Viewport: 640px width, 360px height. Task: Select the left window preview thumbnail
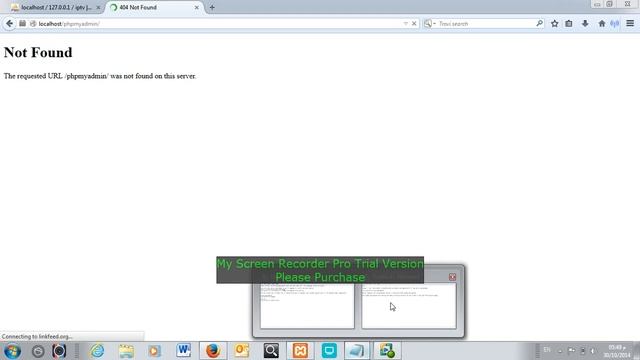tap(307, 306)
